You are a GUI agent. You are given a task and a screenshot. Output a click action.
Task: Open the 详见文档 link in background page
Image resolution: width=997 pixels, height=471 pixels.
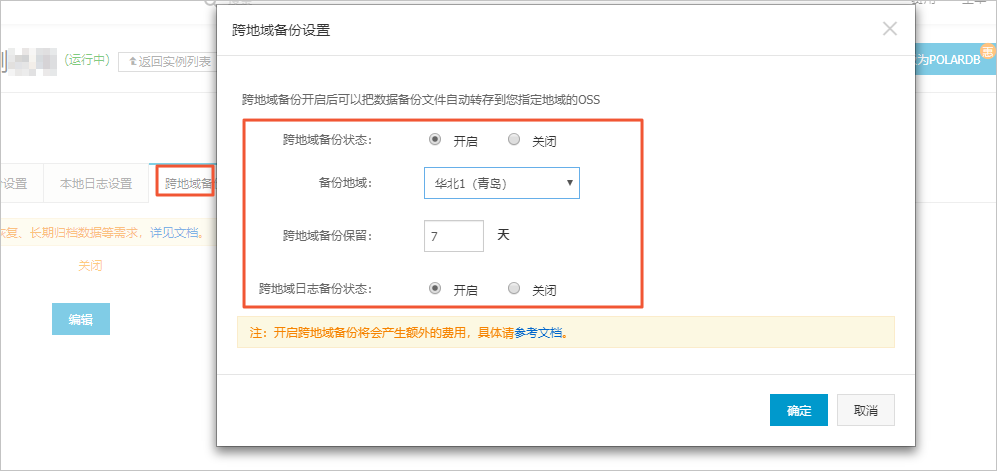point(174,233)
